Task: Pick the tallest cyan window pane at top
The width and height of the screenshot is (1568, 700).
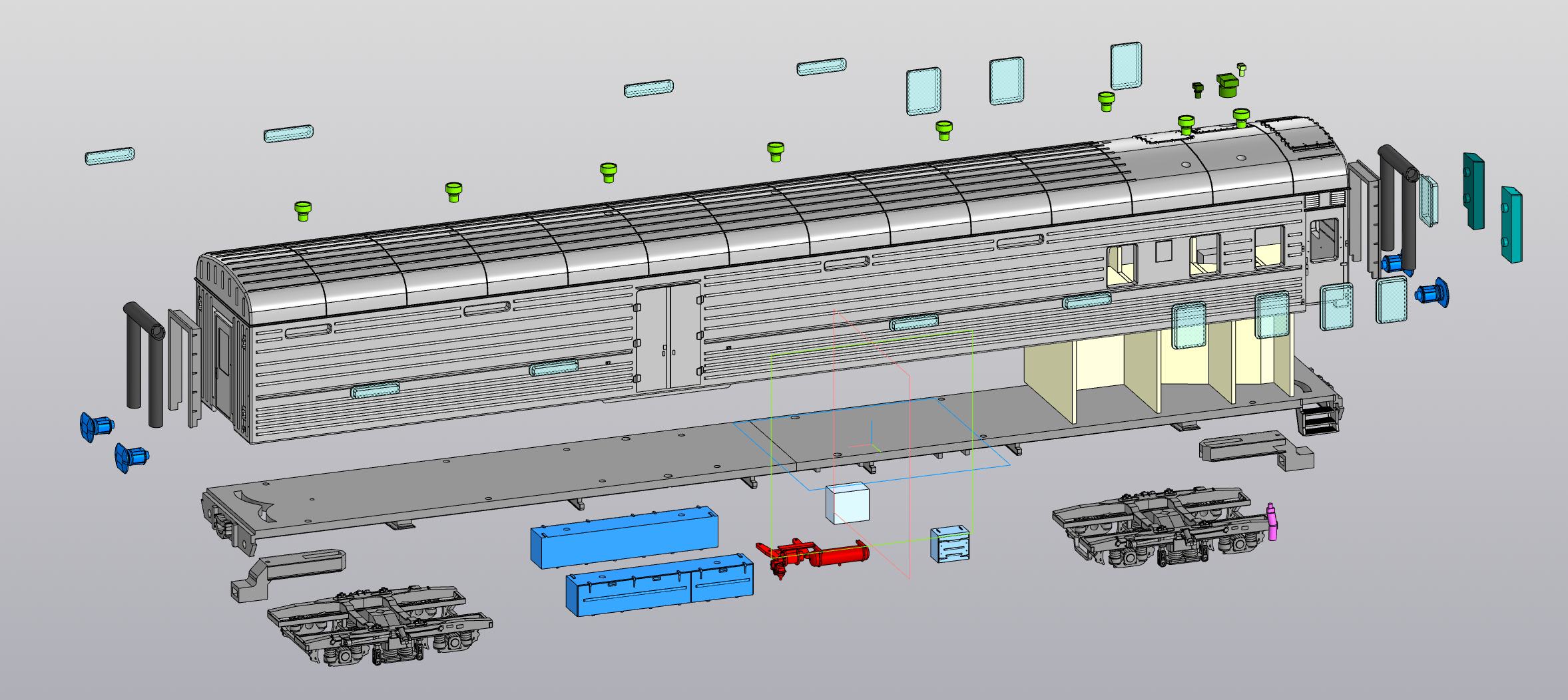Action: click(1126, 66)
